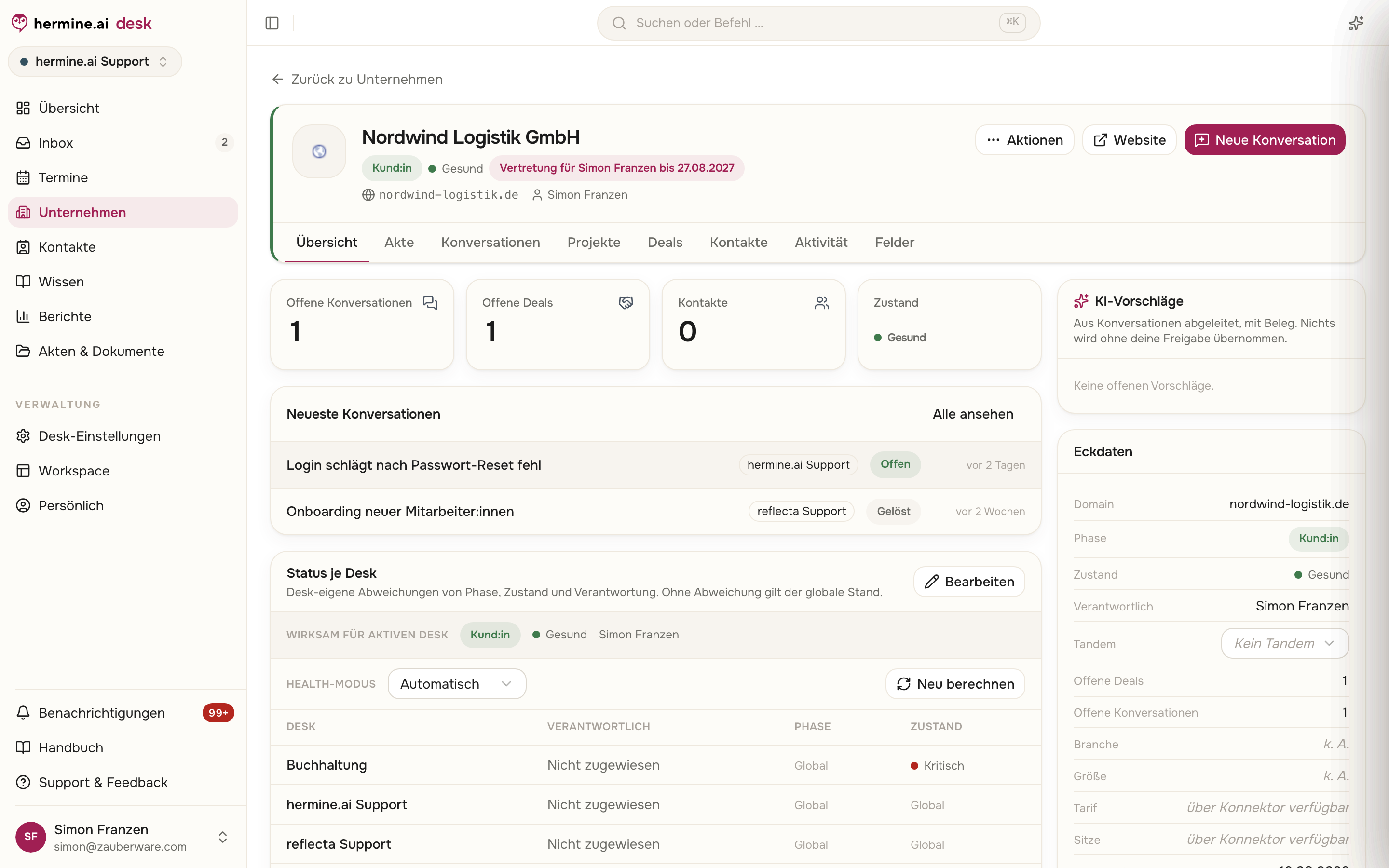1389x868 pixels.
Task: Click the Kritisch status in Buchhaltung row
Action: point(937,766)
